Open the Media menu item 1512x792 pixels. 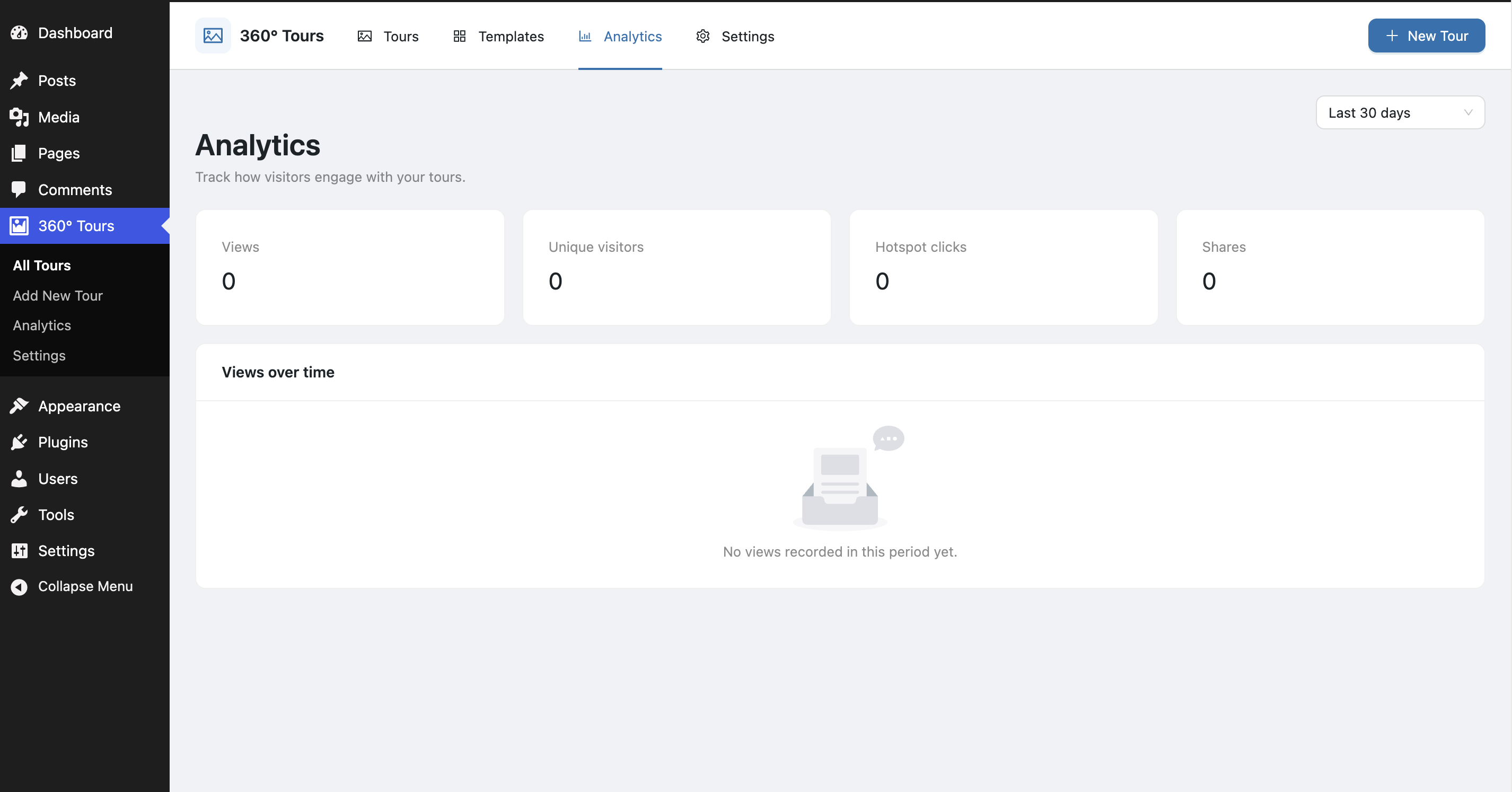click(84, 117)
